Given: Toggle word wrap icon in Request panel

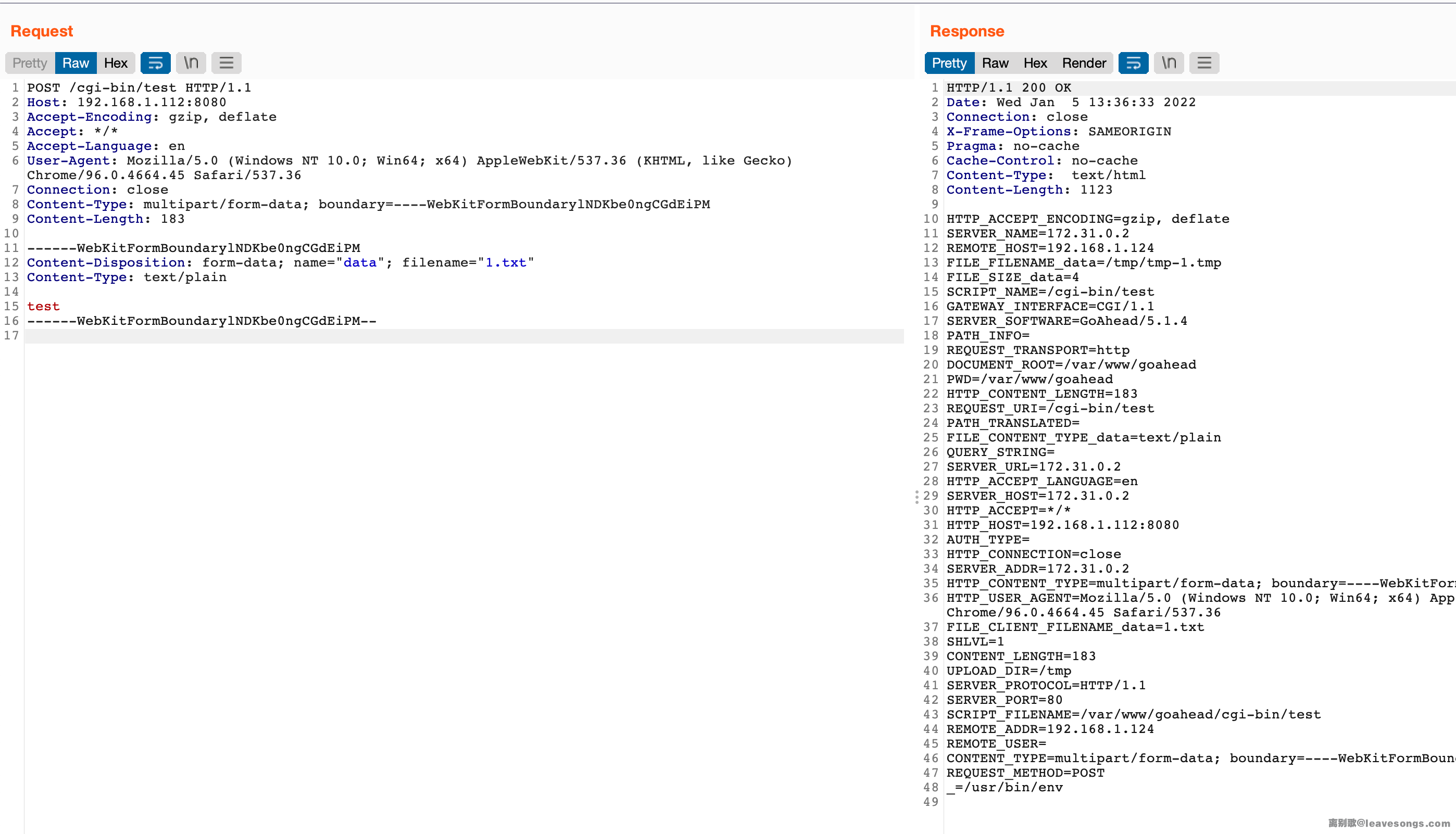Looking at the screenshot, I should click(155, 63).
